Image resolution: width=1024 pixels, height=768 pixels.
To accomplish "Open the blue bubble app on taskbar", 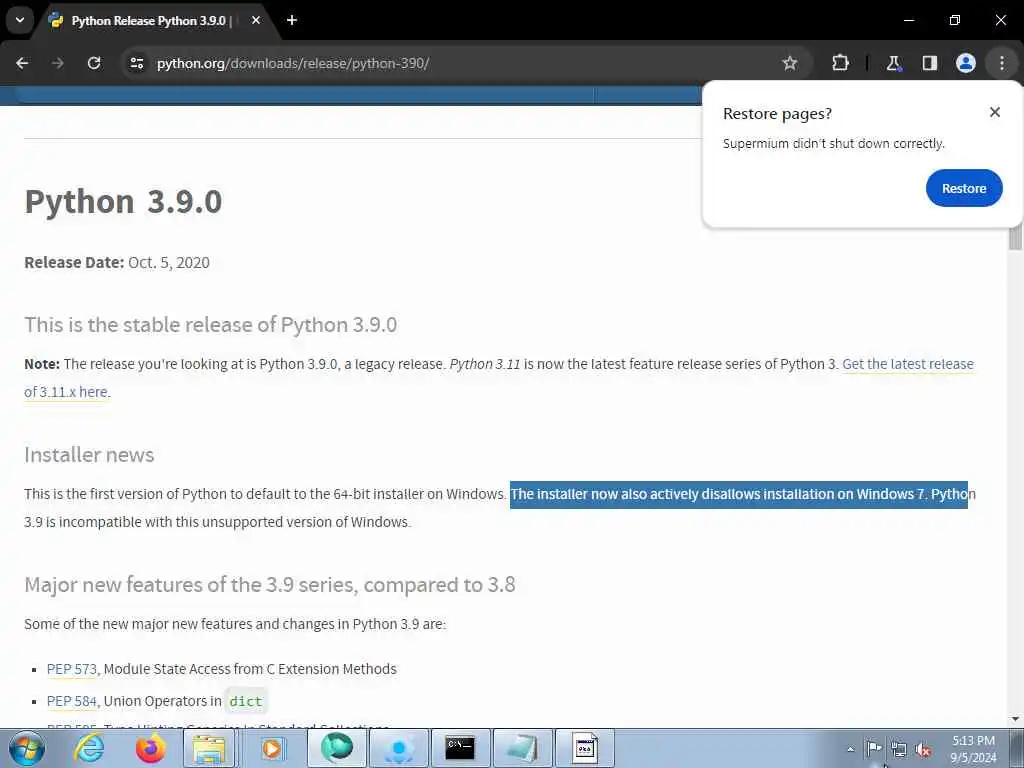I will [398, 748].
